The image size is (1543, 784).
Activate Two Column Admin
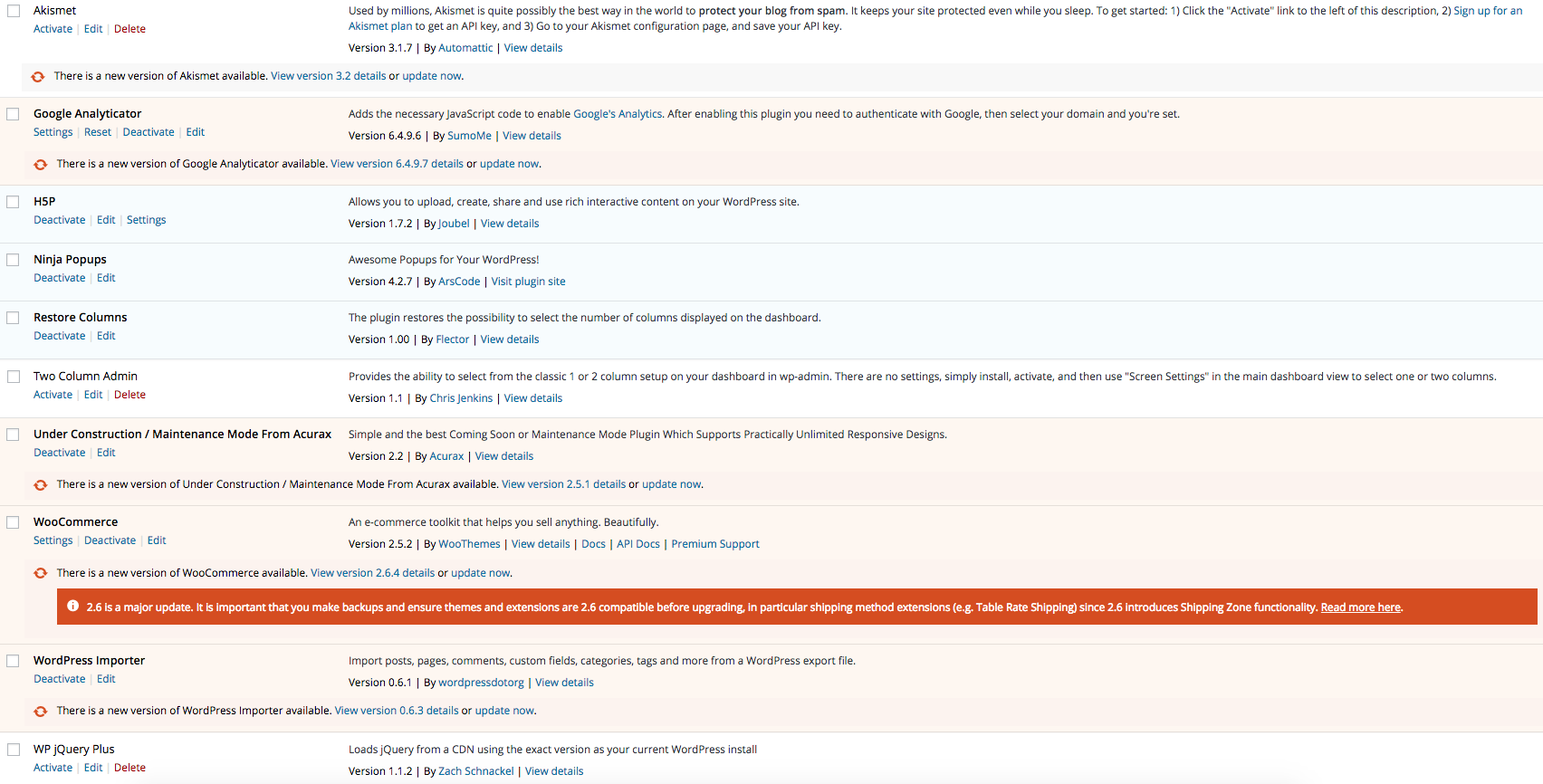[x=53, y=395]
